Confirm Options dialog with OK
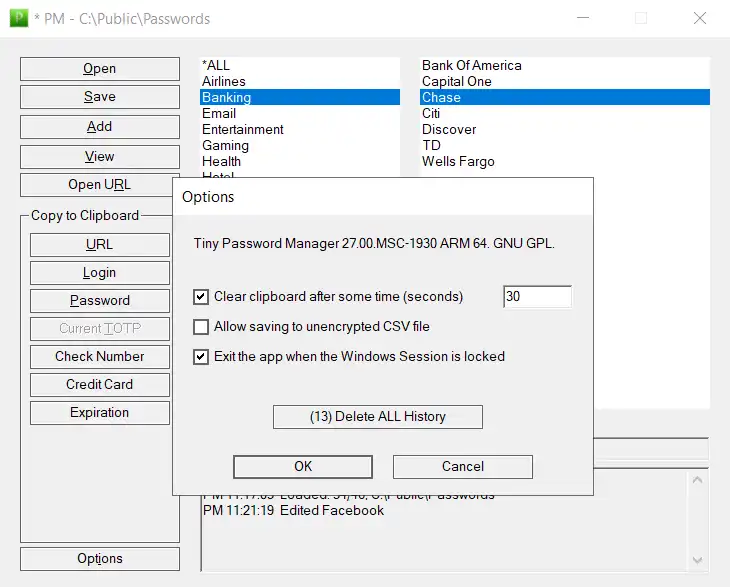Image resolution: width=730 pixels, height=587 pixels. [303, 466]
